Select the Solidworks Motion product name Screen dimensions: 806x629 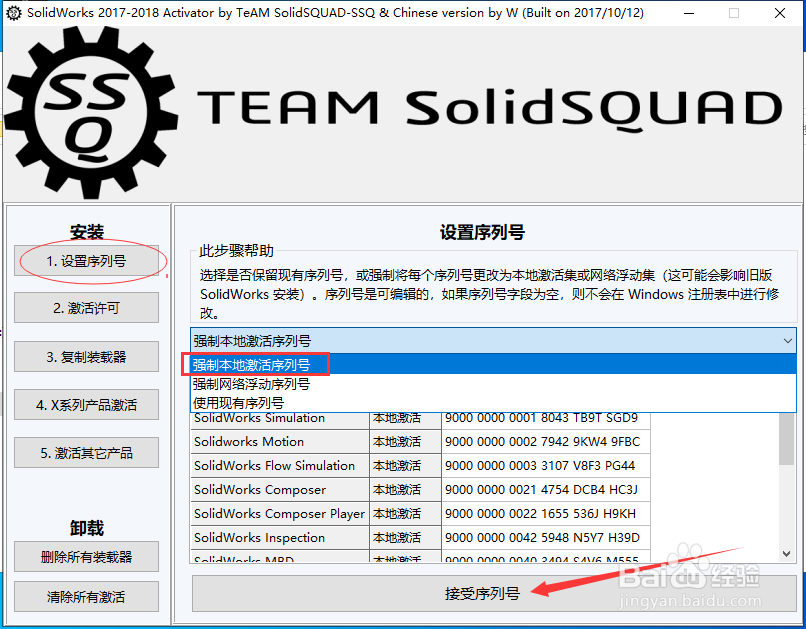coord(280,441)
